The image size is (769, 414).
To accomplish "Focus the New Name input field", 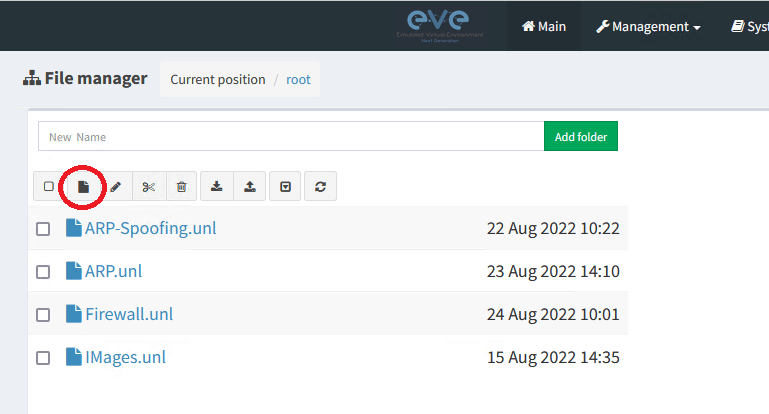I will [x=290, y=137].
